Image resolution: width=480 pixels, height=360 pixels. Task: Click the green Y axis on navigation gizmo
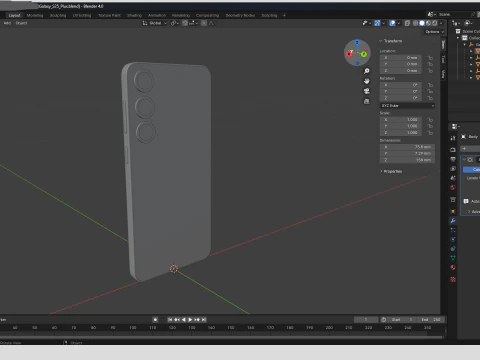(364, 54)
